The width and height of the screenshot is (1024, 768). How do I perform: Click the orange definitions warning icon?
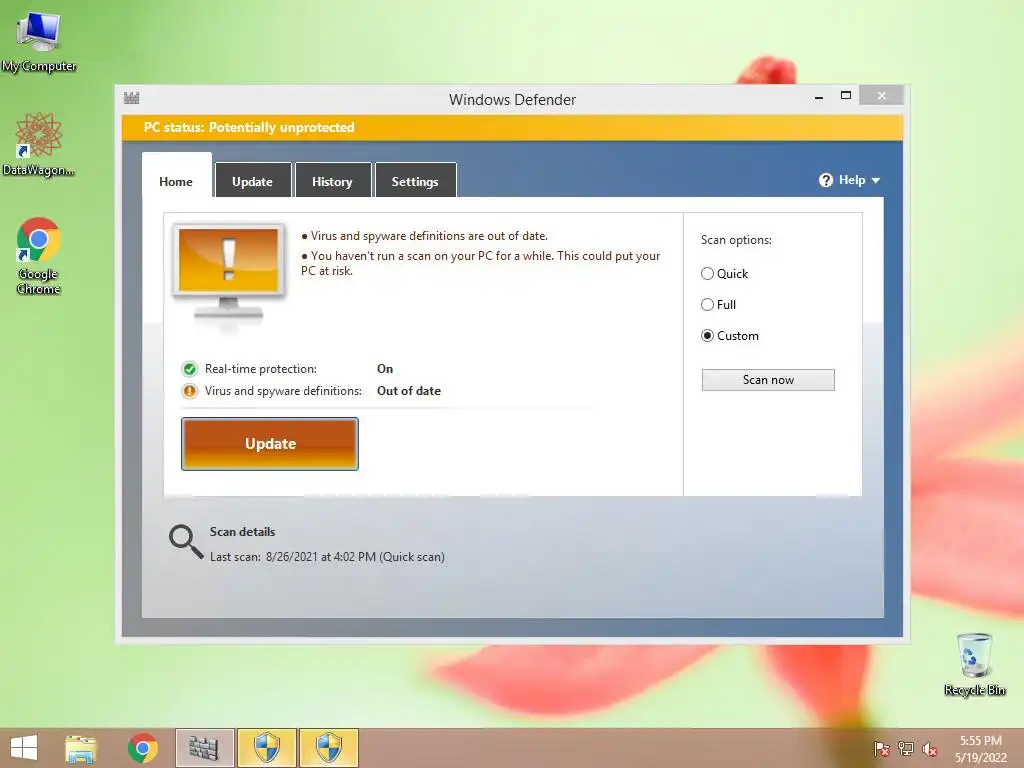pyautogui.click(x=189, y=391)
